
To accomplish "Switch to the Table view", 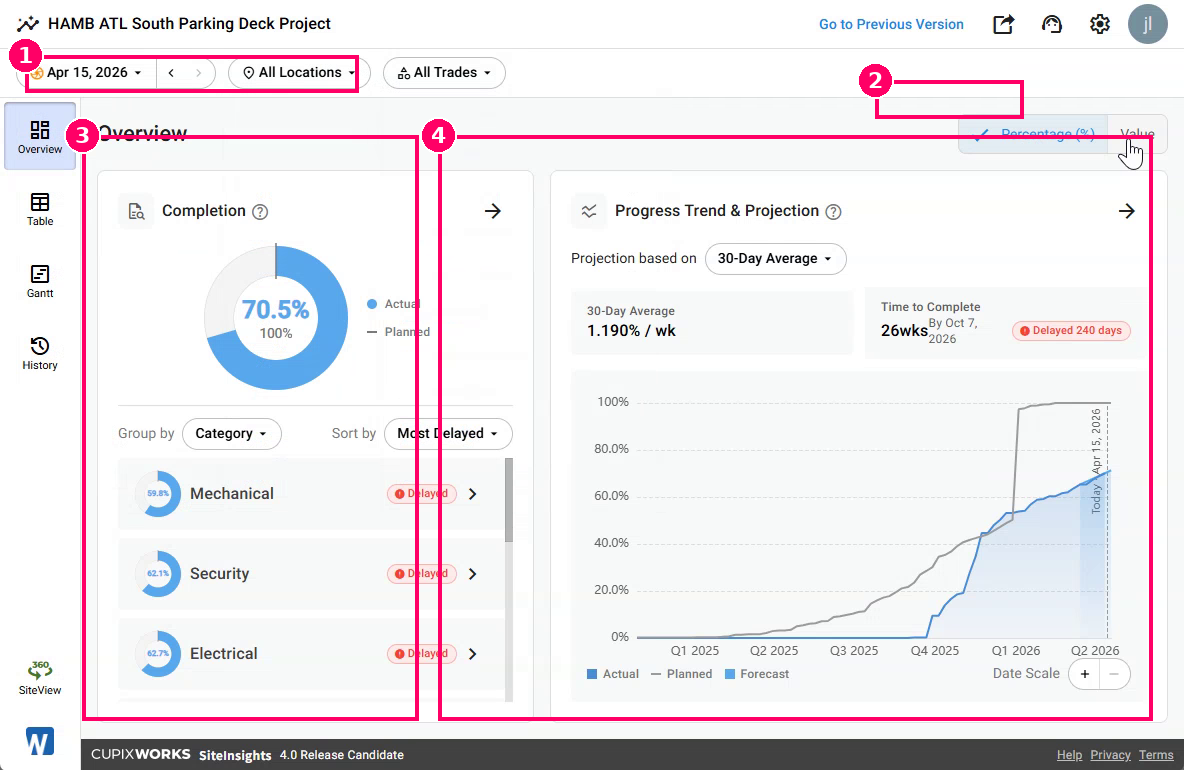I will pos(40,209).
